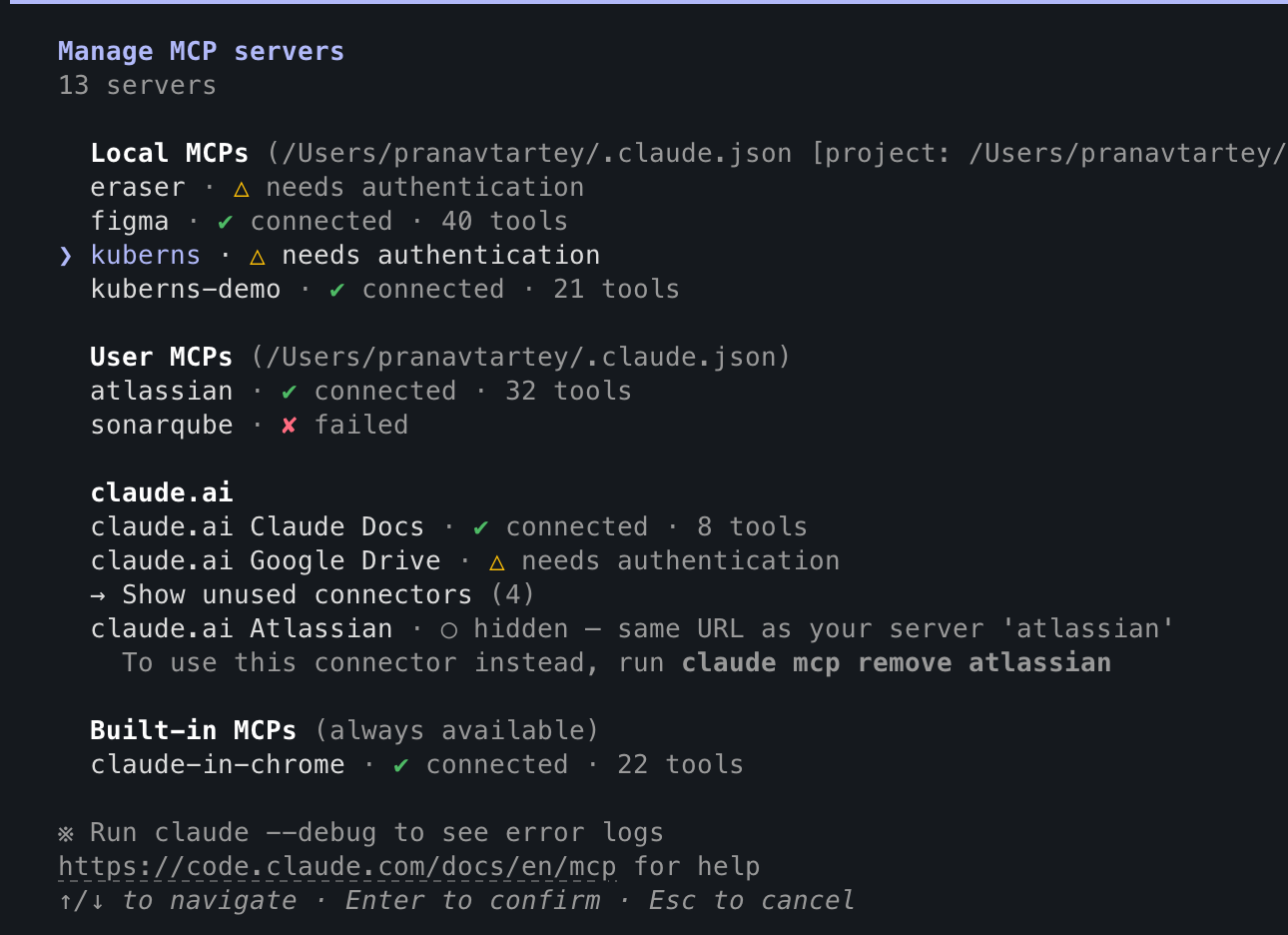
Task: Click '8 tools' on the Claude Docs row
Action: coord(753,527)
